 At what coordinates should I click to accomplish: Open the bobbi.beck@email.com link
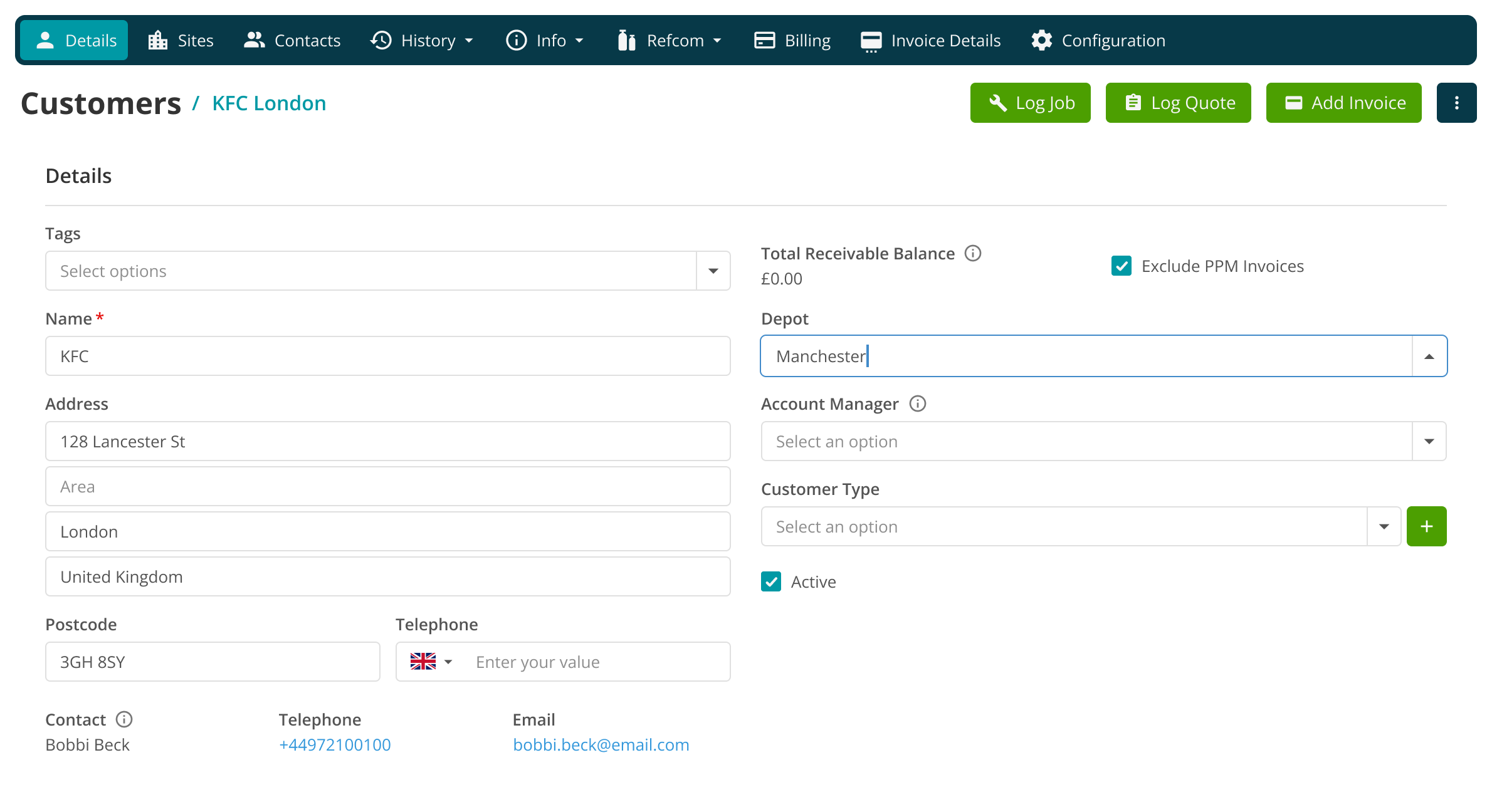pyautogui.click(x=601, y=744)
